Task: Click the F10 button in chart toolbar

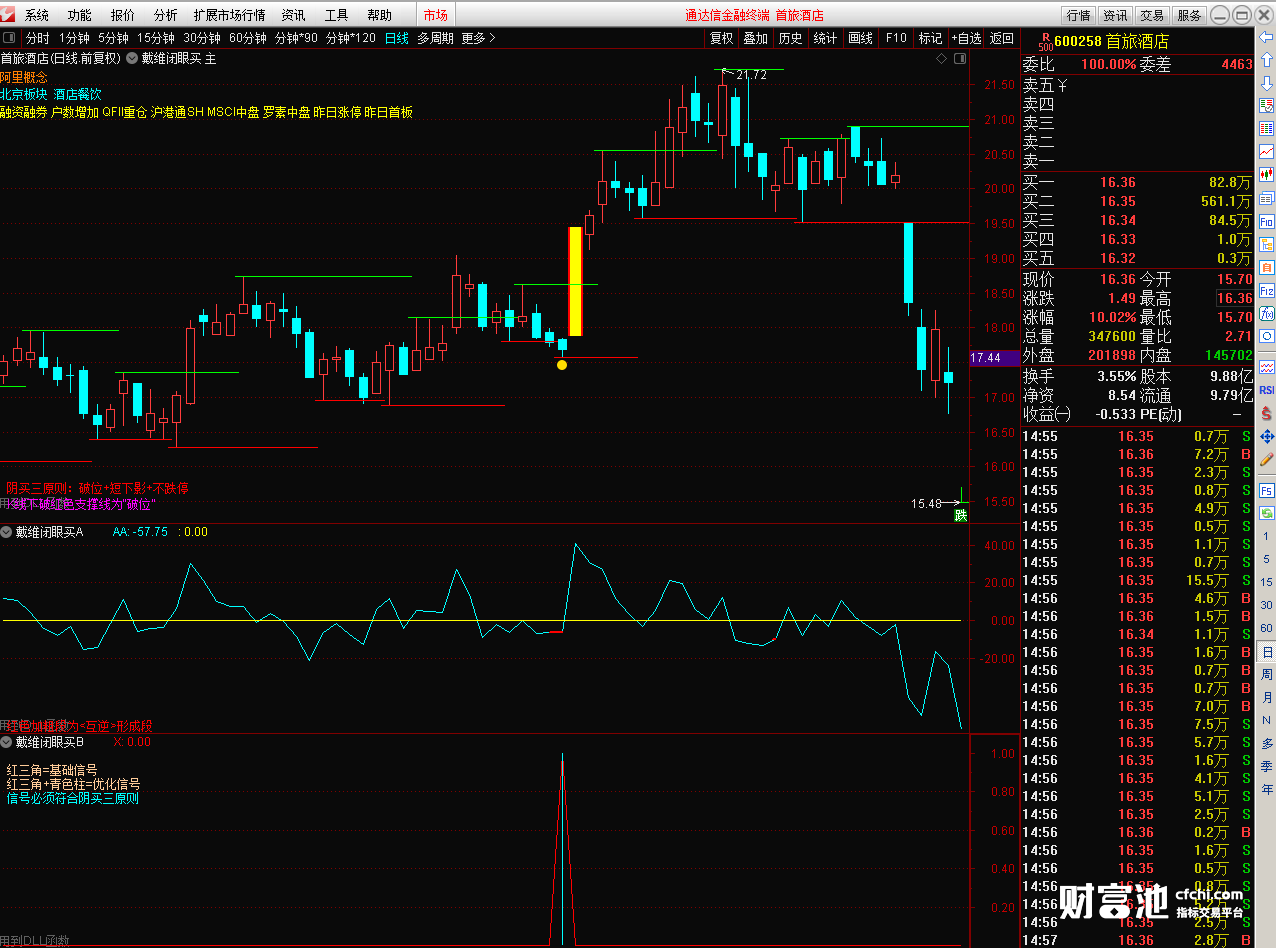Action: [x=896, y=38]
